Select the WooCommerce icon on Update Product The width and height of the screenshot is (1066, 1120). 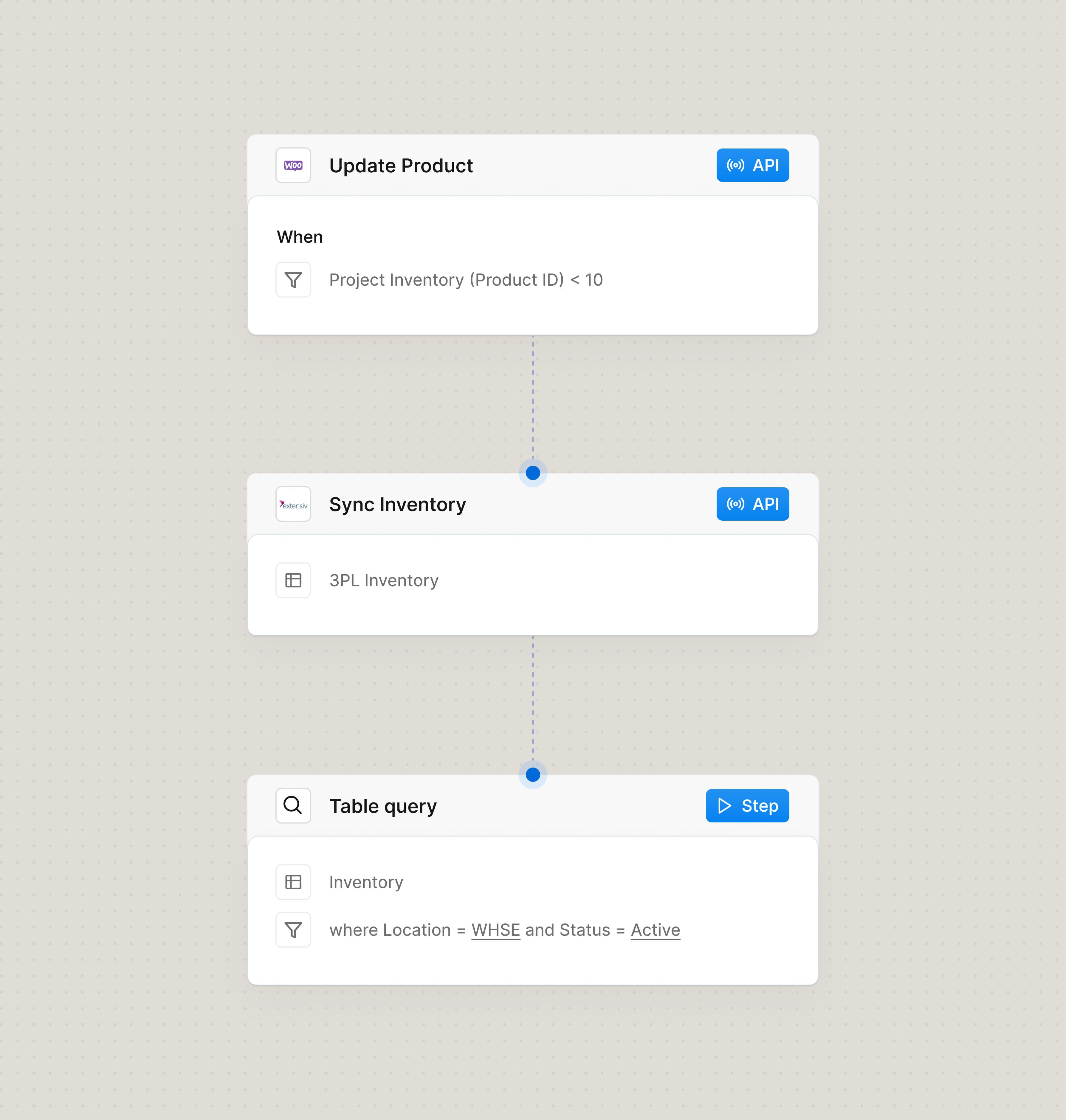pyautogui.click(x=293, y=165)
